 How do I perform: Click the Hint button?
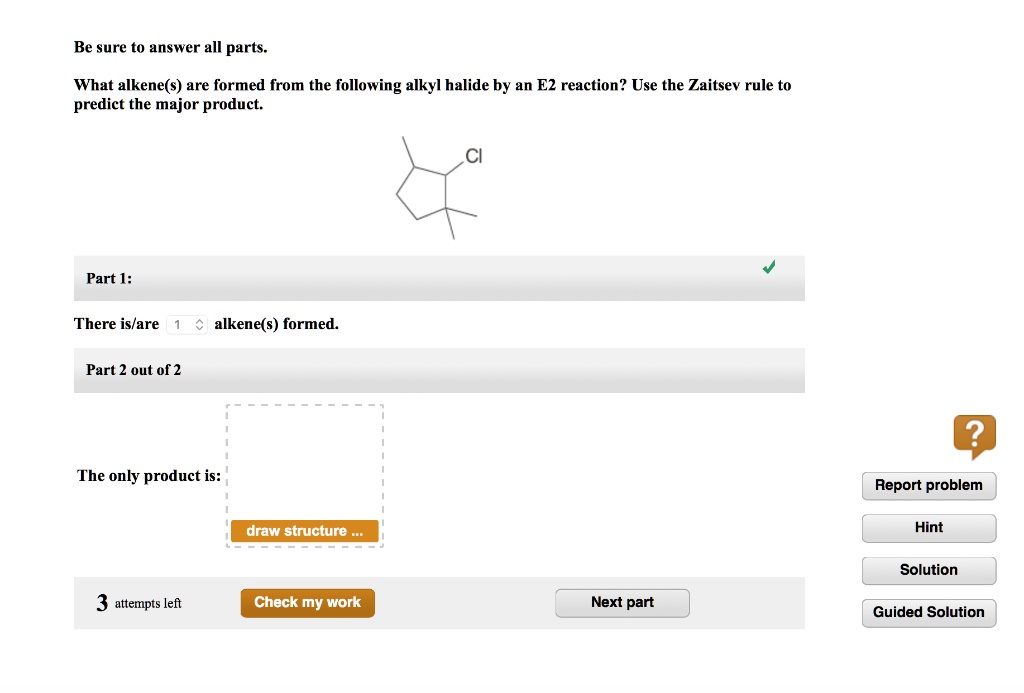[928, 528]
